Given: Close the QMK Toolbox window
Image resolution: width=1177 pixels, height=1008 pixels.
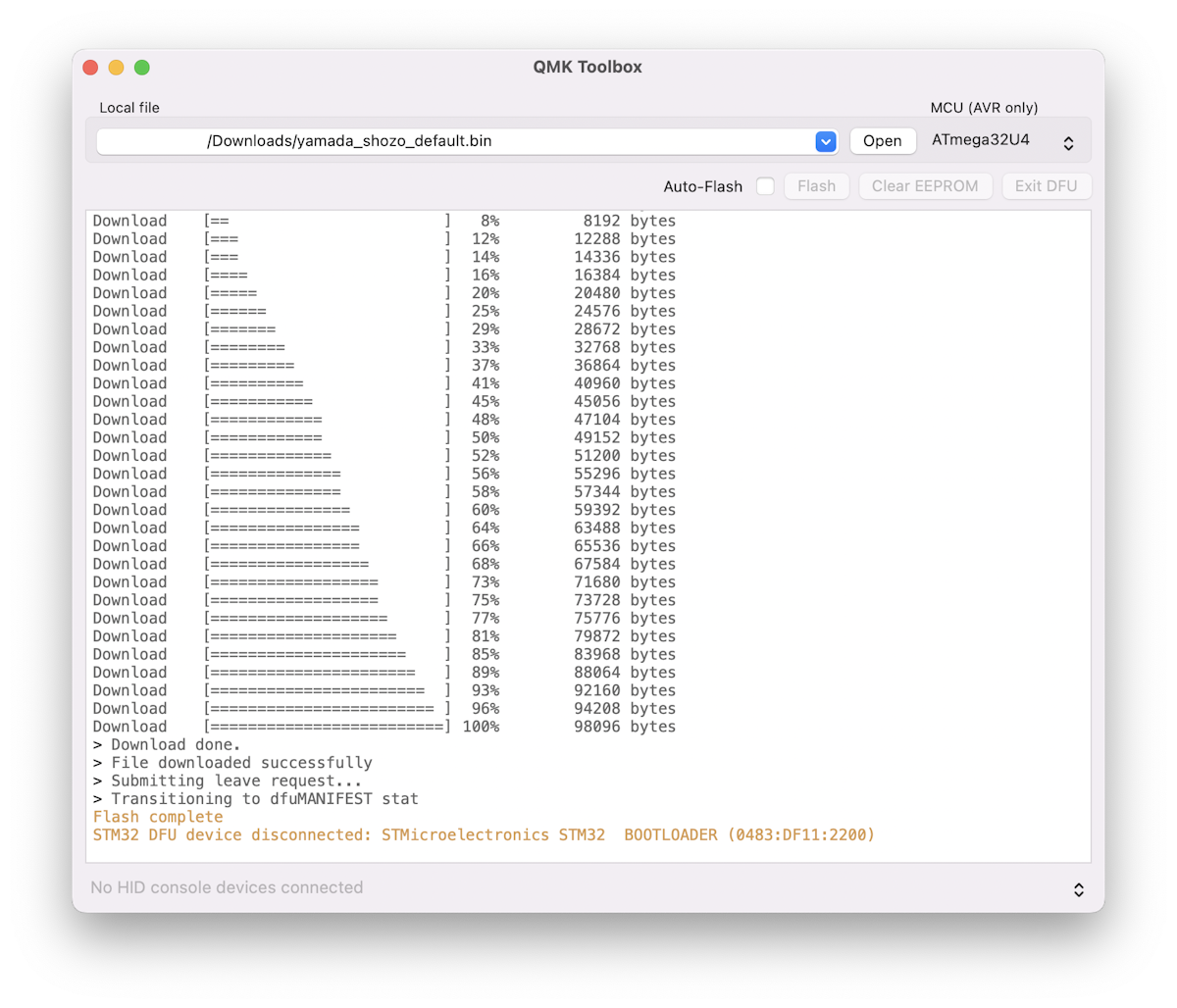Looking at the screenshot, I should pyautogui.click(x=90, y=68).
